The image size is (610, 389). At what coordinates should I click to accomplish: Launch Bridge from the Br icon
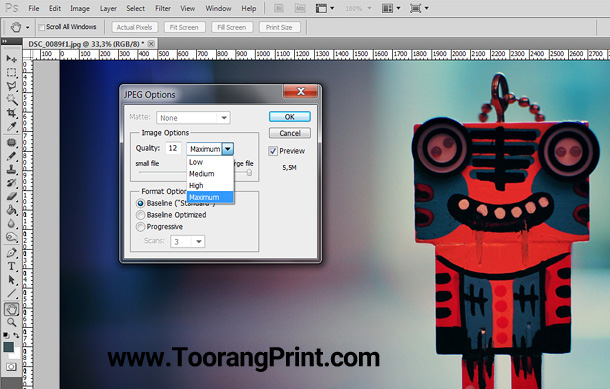(279, 8)
